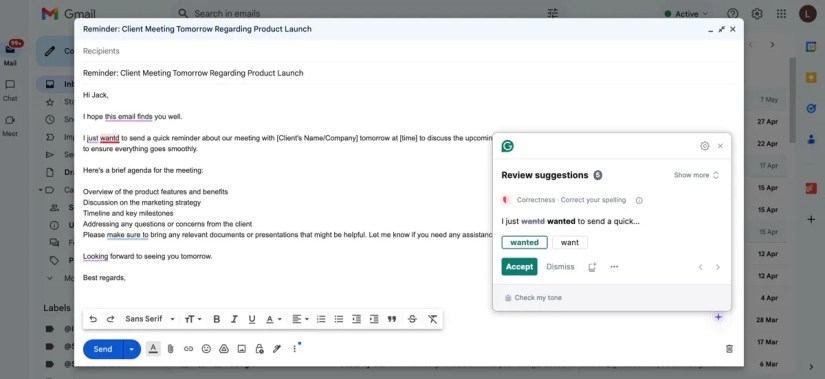Toggle underline formatting
The height and width of the screenshot is (379, 825).
(x=251, y=319)
